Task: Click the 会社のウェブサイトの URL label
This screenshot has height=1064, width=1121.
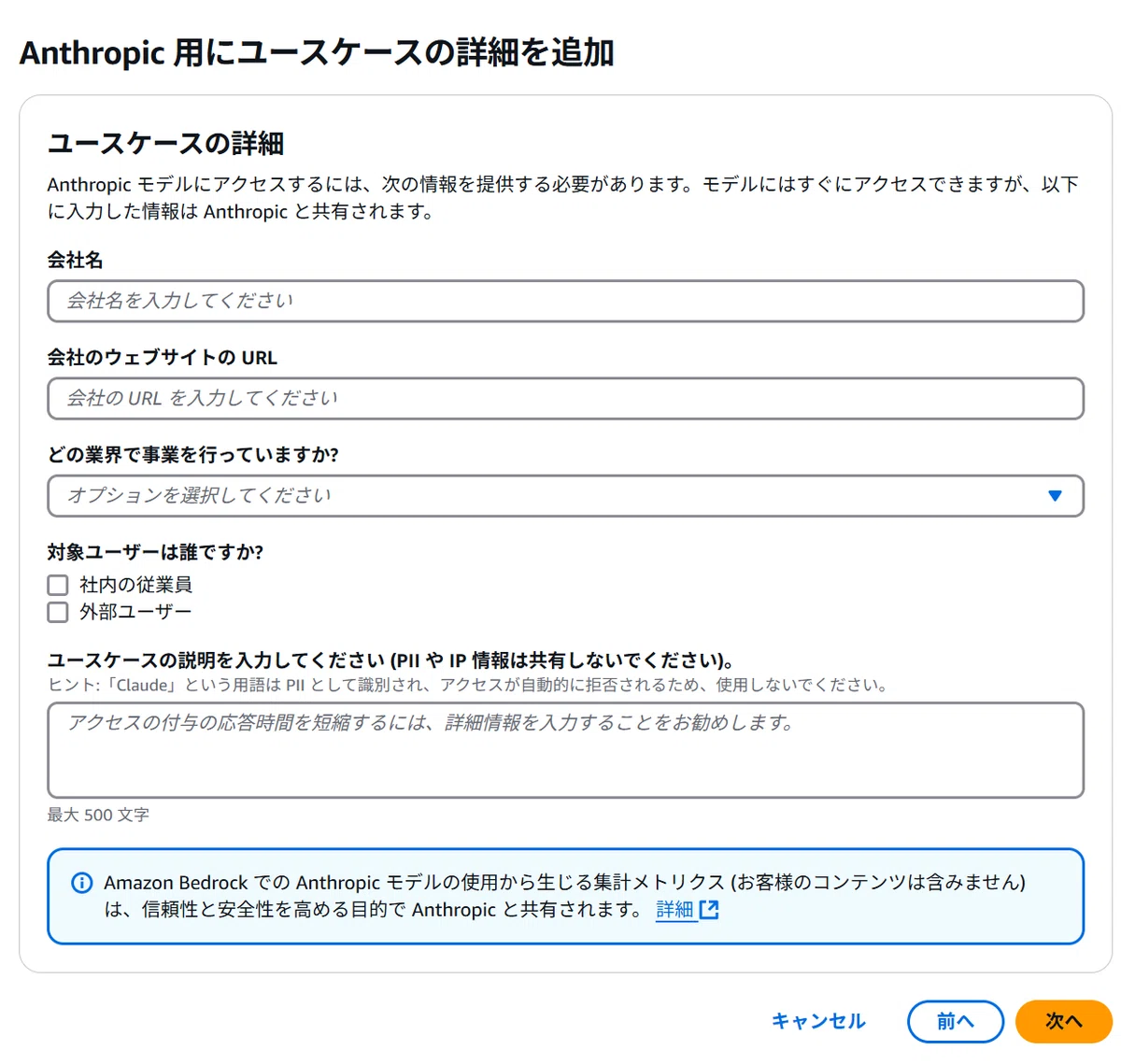Action: click(x=163, y=358)
